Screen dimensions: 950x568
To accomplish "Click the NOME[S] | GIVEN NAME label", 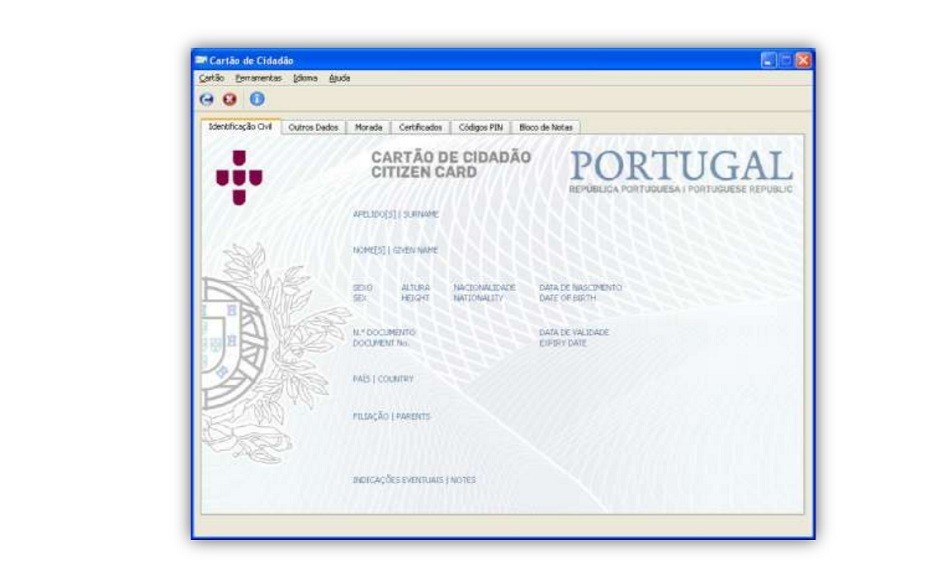I will 395,250.
